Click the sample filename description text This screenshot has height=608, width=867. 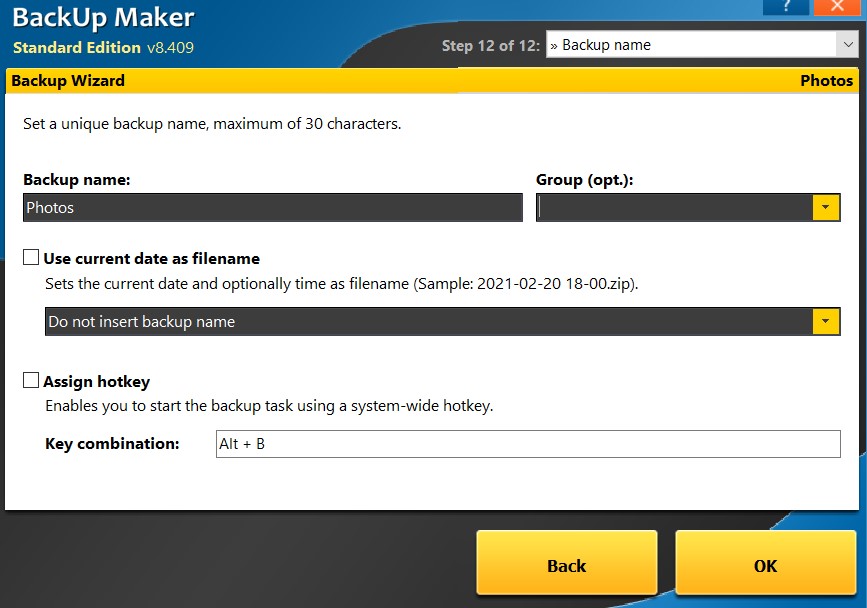point(342,284)
